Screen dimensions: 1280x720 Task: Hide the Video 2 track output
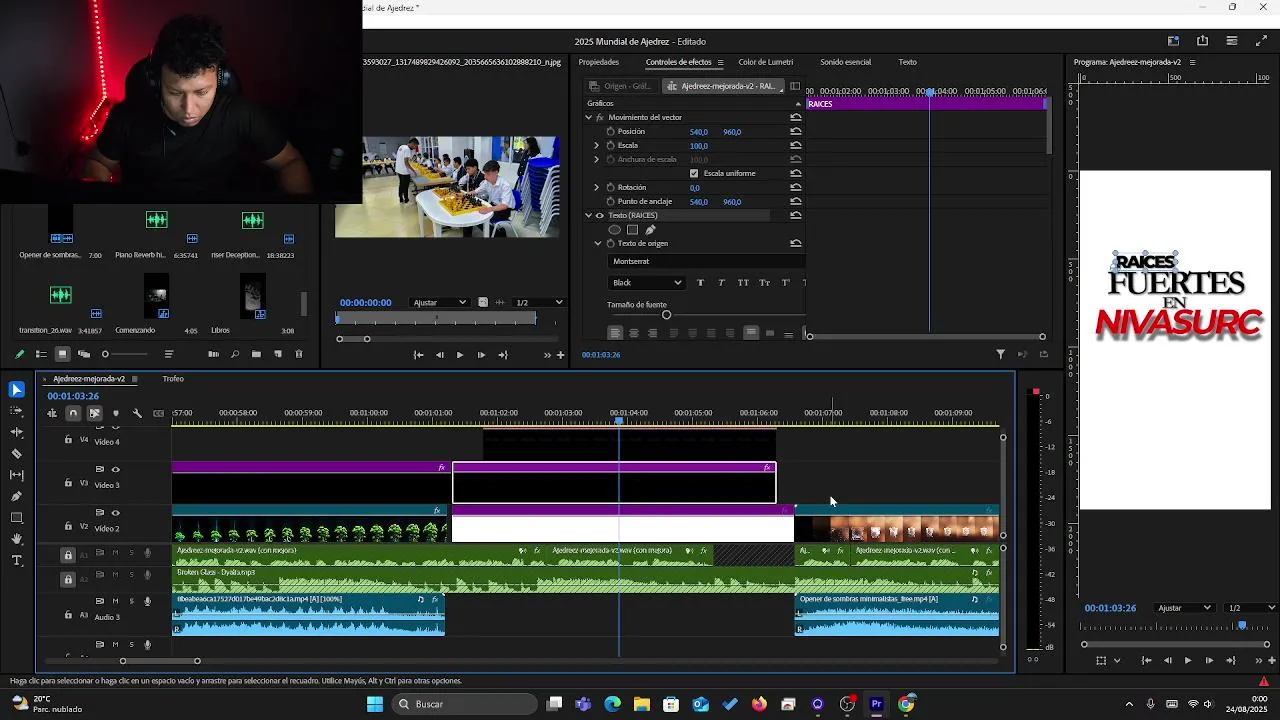click(116, 513)
